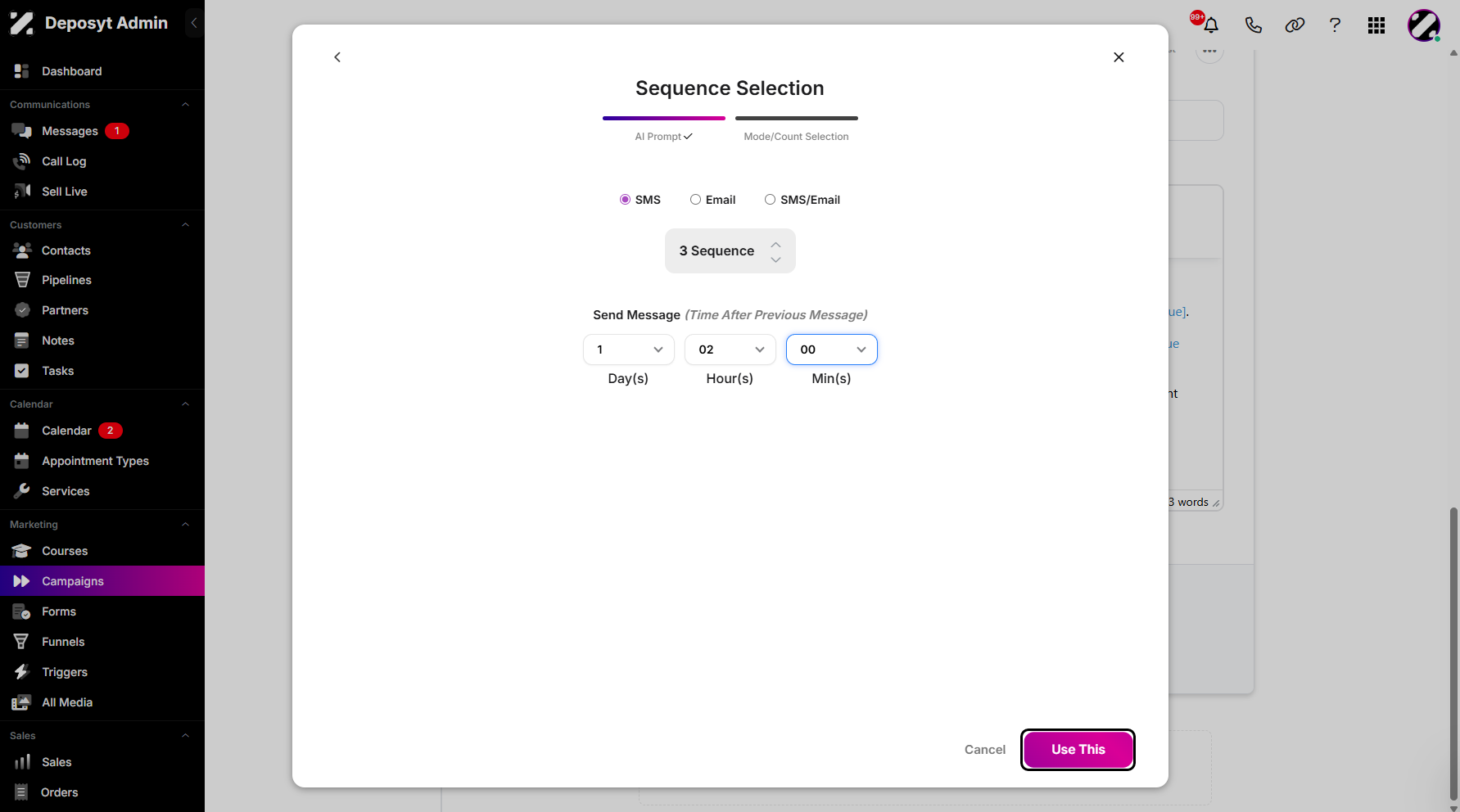Viewport: 1460px width, 812px height.
Task: Open Campaigns in the sidebar
Action: pos(102,581)
